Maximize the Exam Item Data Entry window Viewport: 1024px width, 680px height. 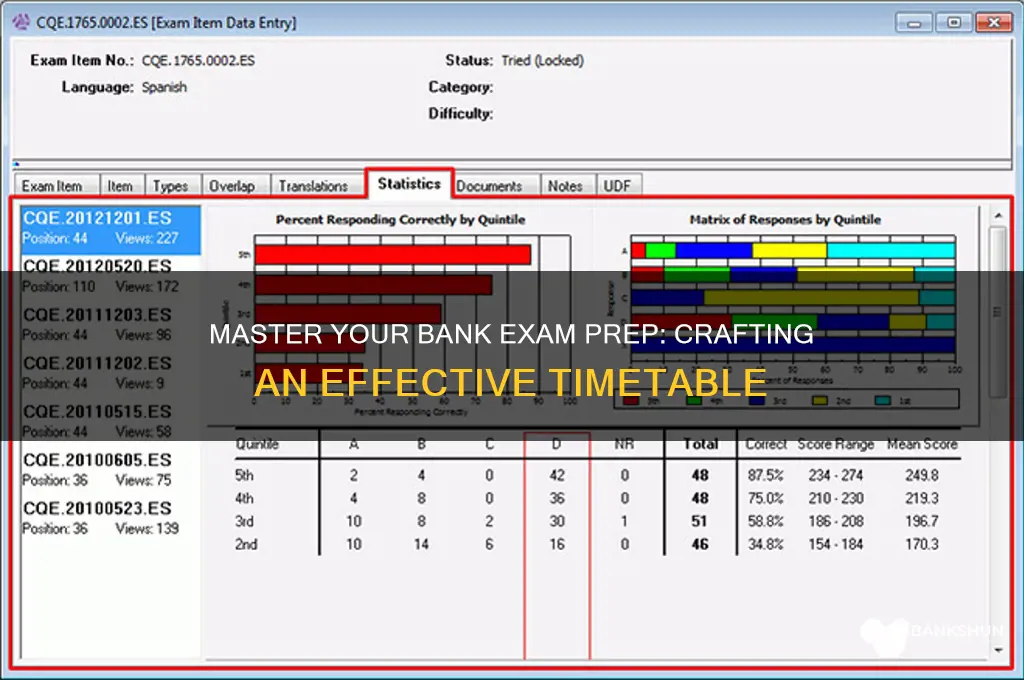click(953, 22)
